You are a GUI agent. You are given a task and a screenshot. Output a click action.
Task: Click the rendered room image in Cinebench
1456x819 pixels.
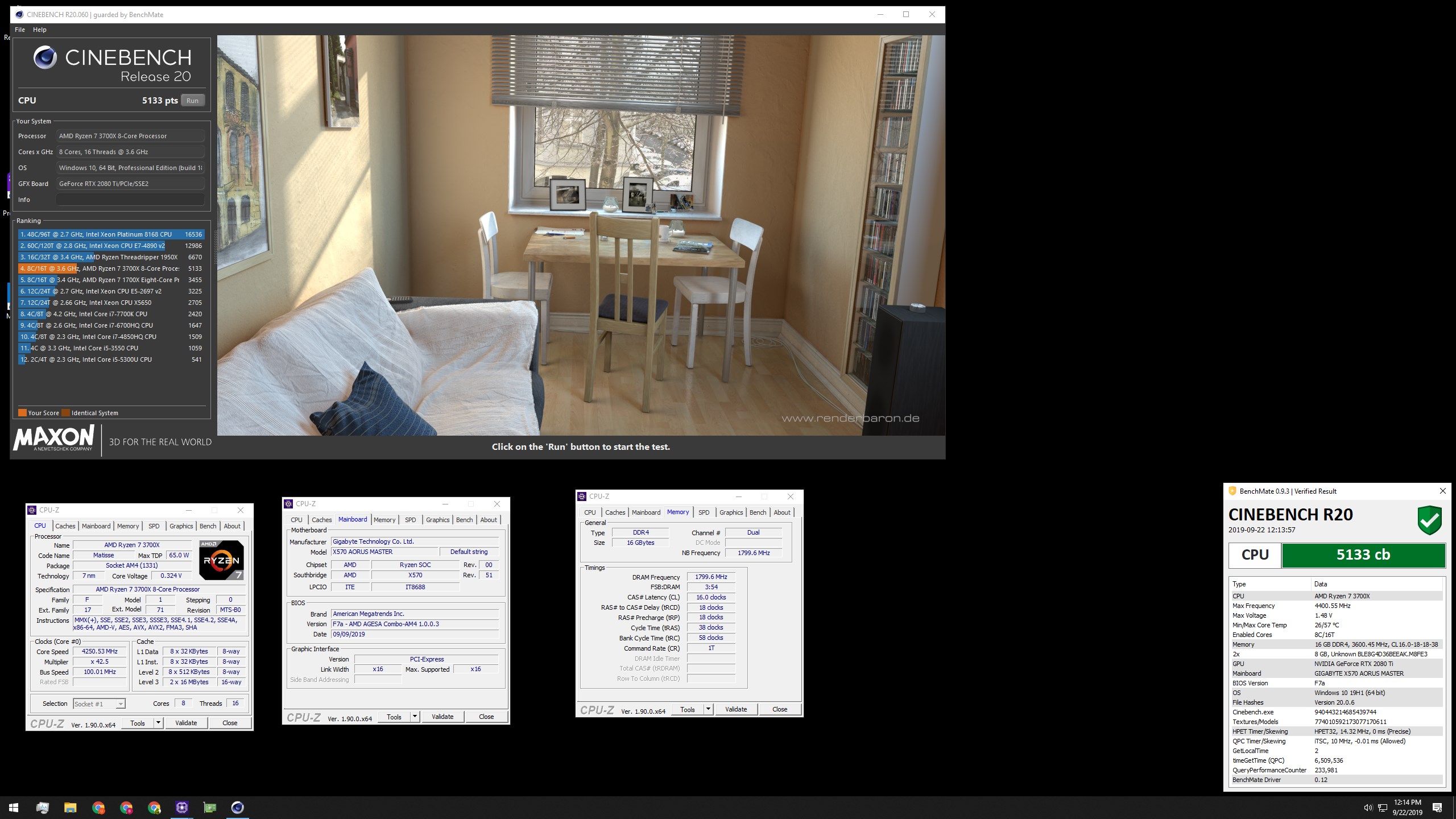click(581, 235)
